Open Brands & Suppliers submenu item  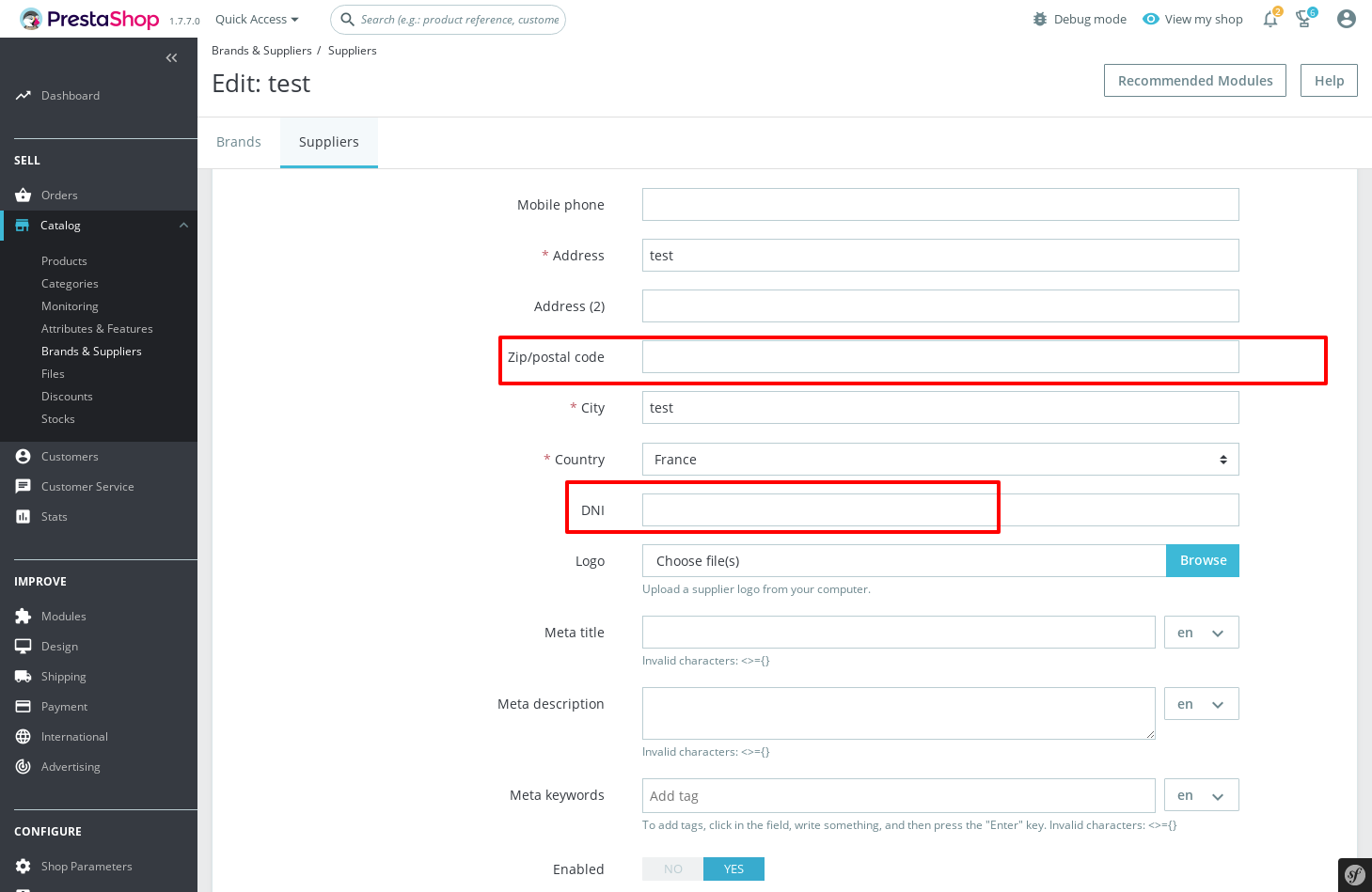click(x=91, y=352)
